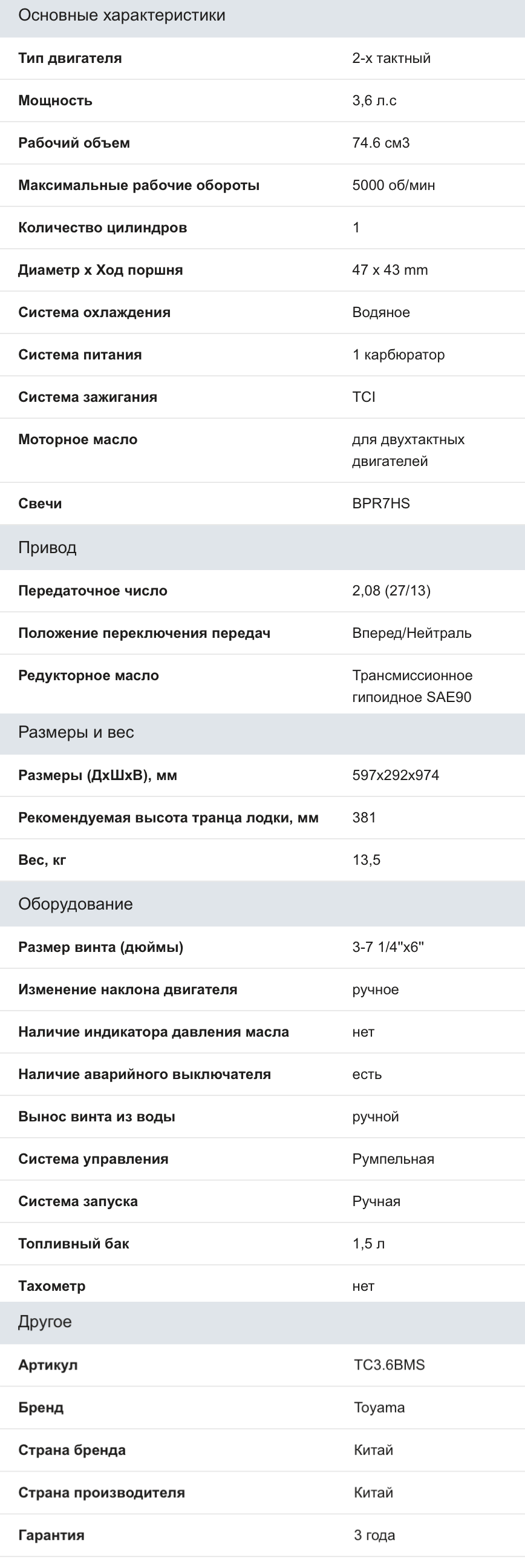Select the BPR7HS spark plug value
Screen dimensions: 525x1568
pyautogui.click(x=381, y=504)
